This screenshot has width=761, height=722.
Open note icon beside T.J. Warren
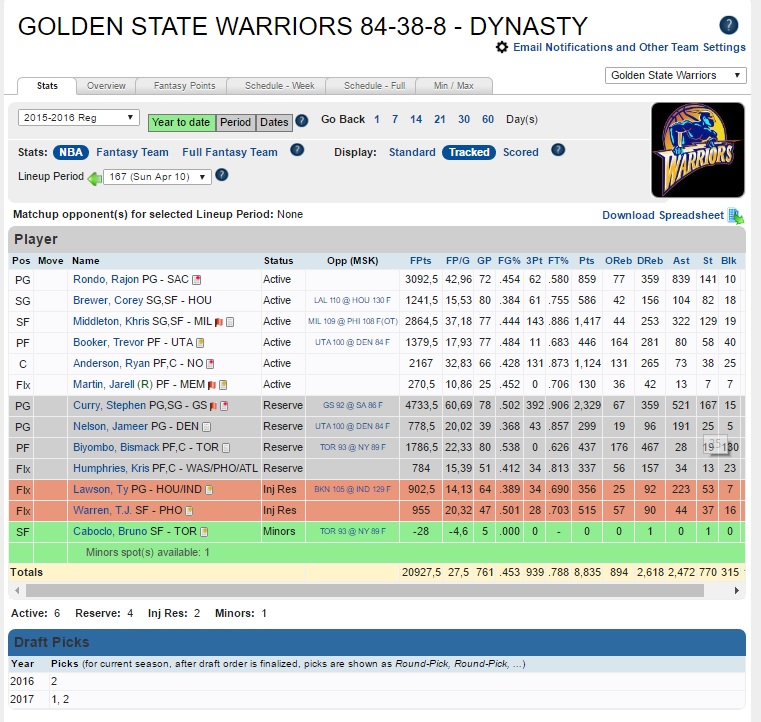[190, 511]
